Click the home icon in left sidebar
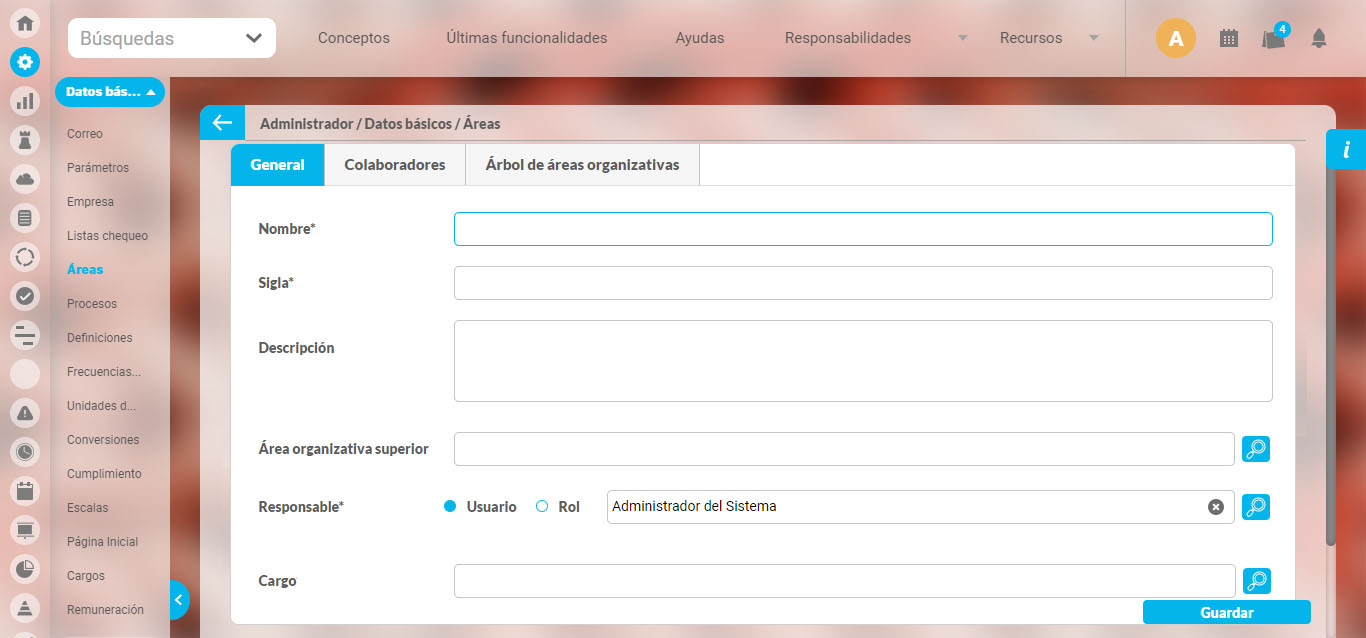Image resolution: width=1366 pixels, height=638 pixels. tap(25, 23)
